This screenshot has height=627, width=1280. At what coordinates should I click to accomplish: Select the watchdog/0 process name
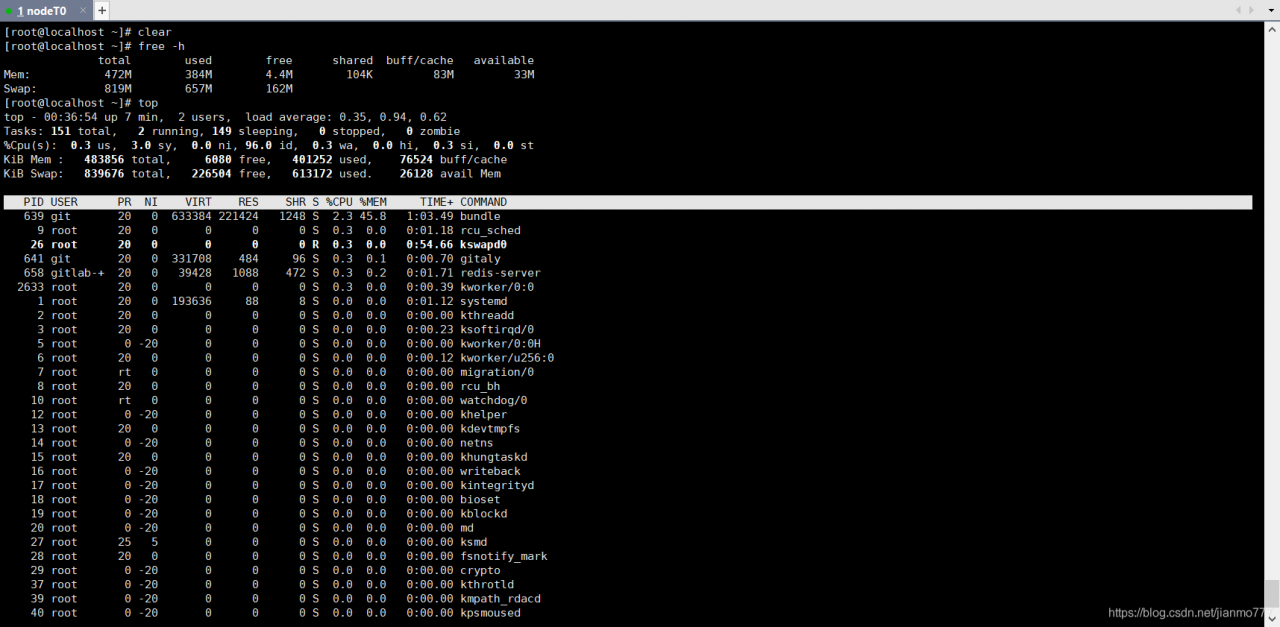[x=494, y=400]
